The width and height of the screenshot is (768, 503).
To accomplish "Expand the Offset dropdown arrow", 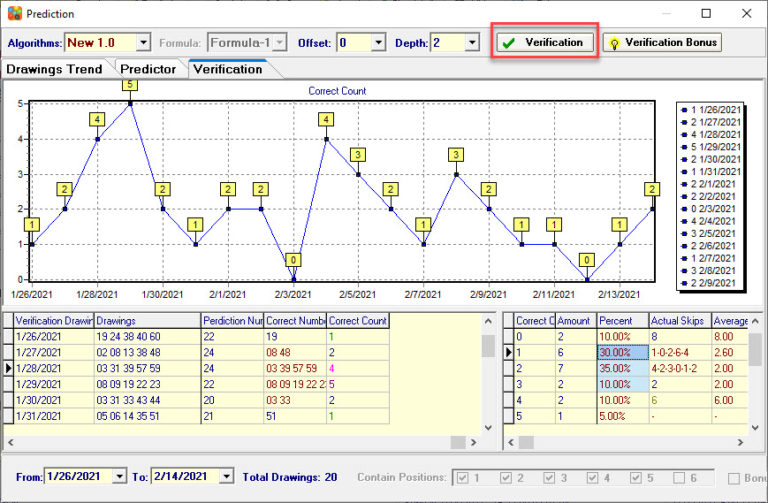I will tap(378, 43).
